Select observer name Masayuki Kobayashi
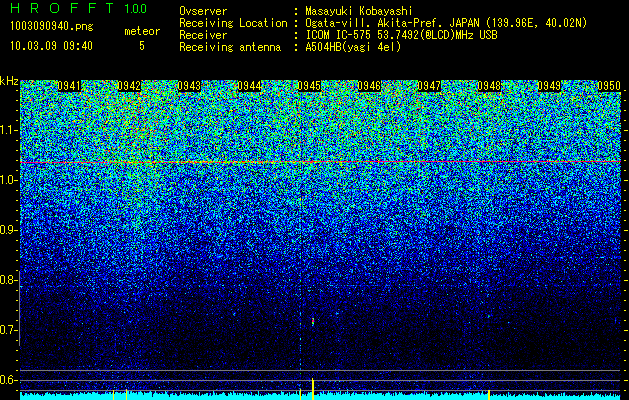The height and width of the screenshot is (400, 629). (359, 12)
